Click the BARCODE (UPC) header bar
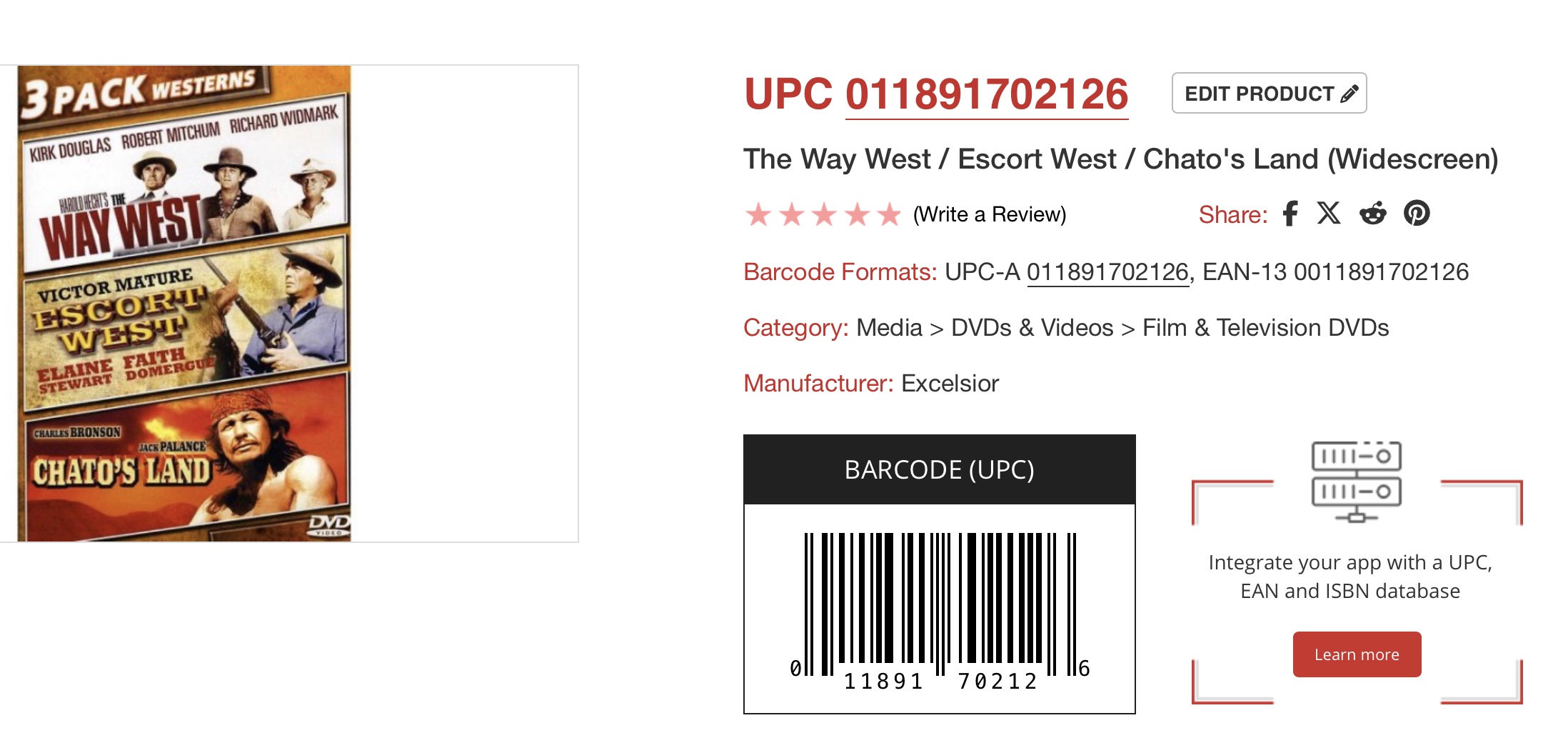Viewport: 1568px width, 738px height. point(939,470)
